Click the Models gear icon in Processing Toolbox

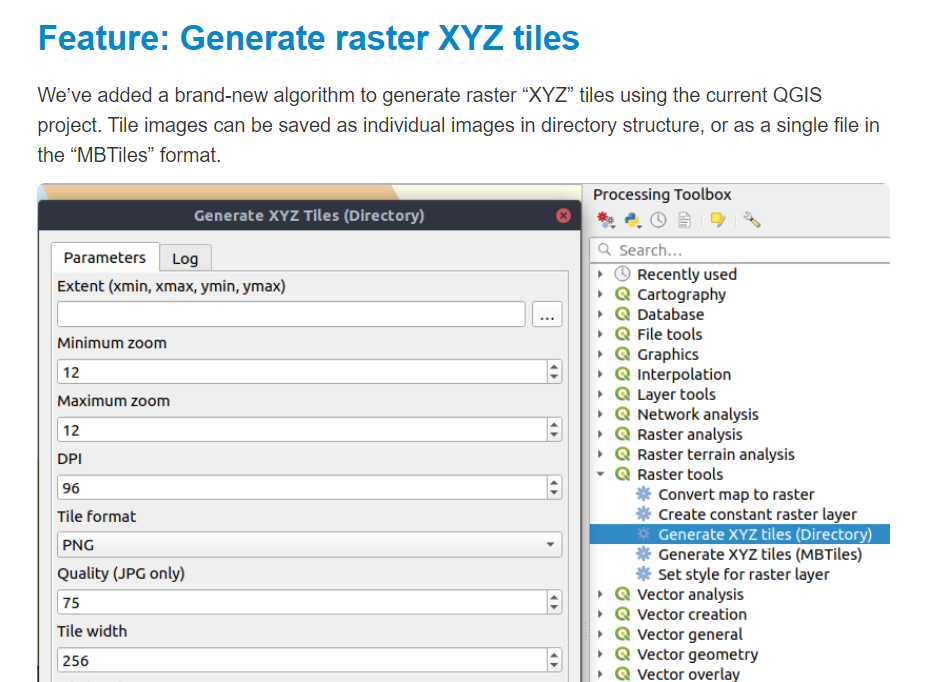tap(606, 221)
